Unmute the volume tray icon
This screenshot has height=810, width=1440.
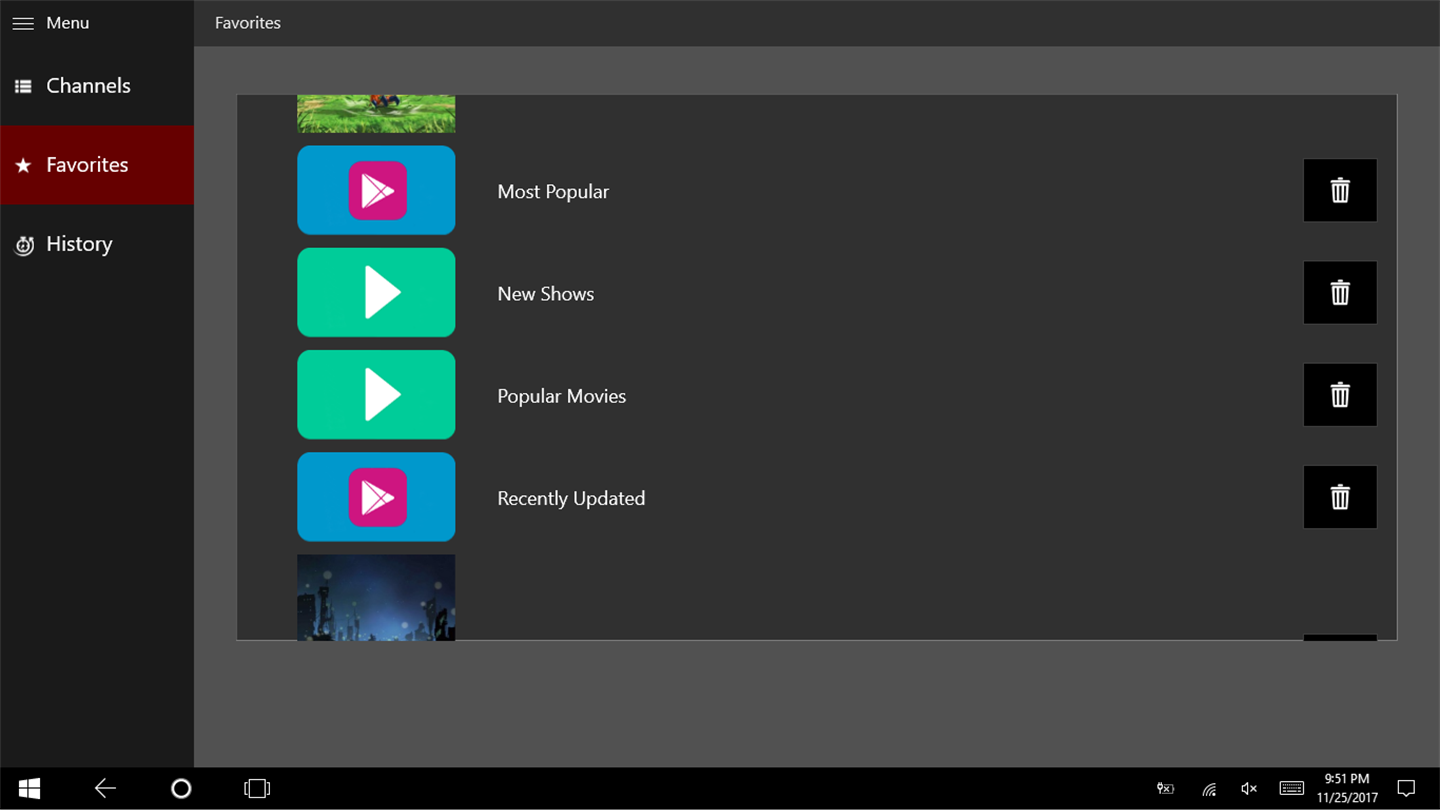click(x=1249, y=789)
